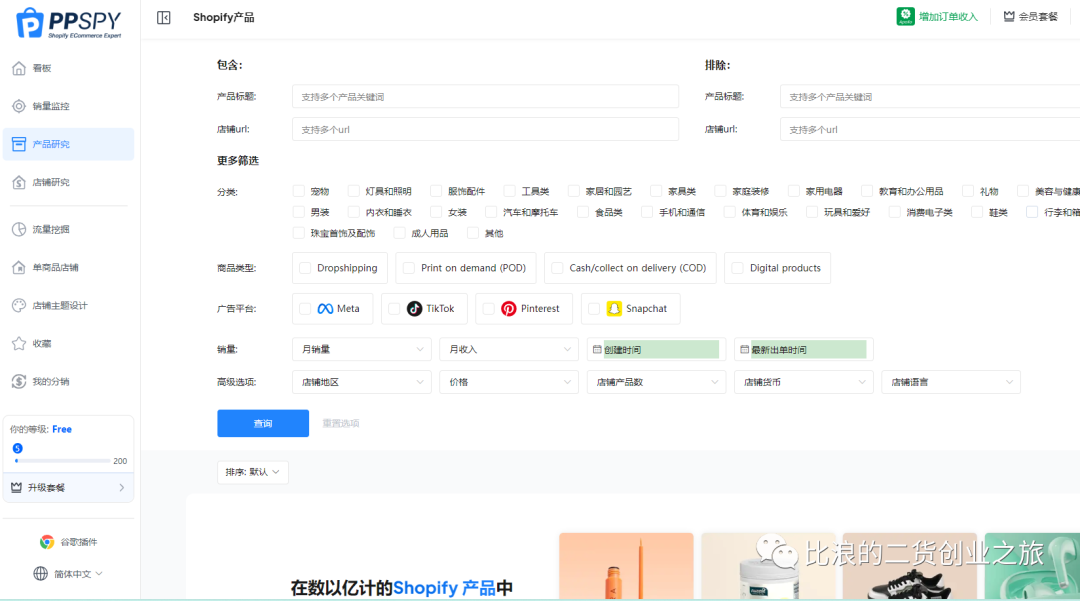Open the 店铺货币 dropdown
The width and height of the screenshot is (1080, 601).
tap(804, 382)
